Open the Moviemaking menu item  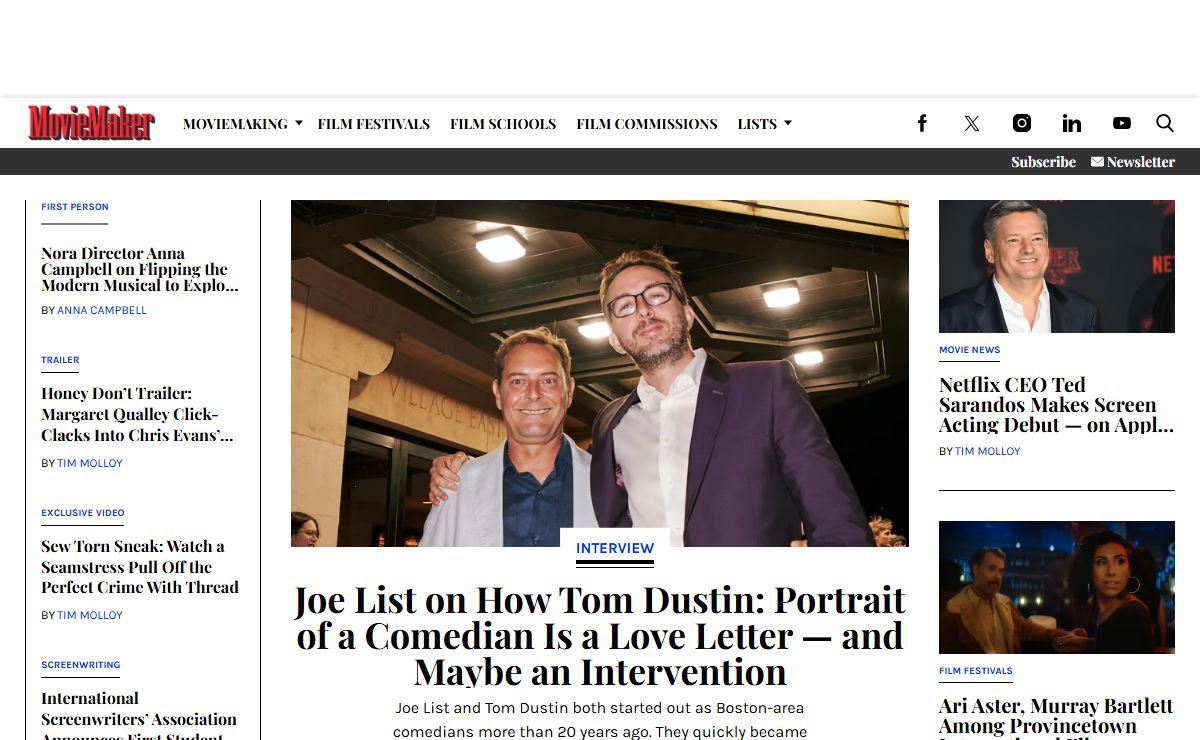pyautogui.click(x=235, y=124)
